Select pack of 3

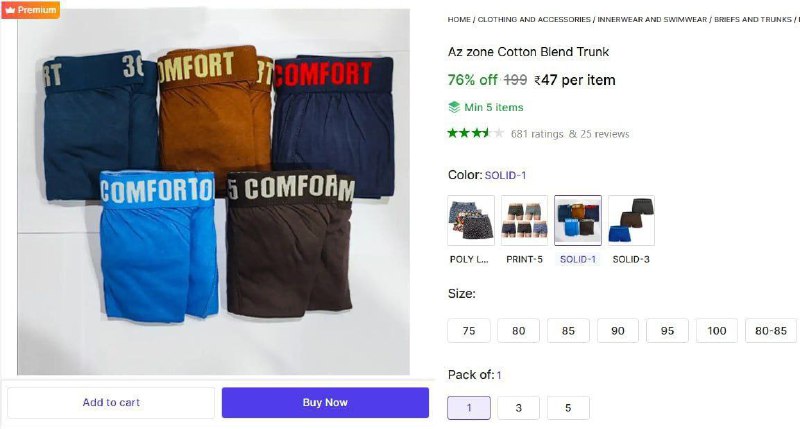pyautogui.click(x=518, y=408)
